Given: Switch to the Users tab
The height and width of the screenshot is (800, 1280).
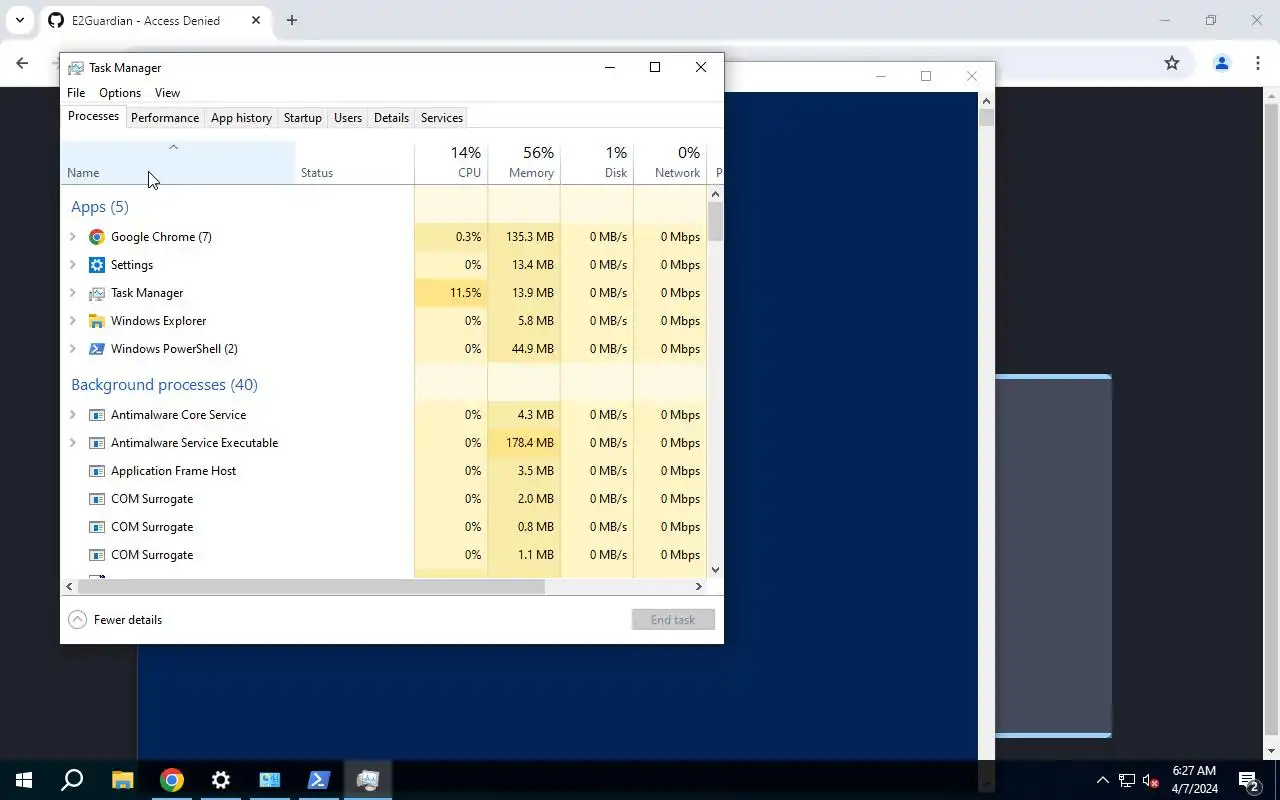Looking at the screenshot, I should pyautogui.click(x=348, y=118).
